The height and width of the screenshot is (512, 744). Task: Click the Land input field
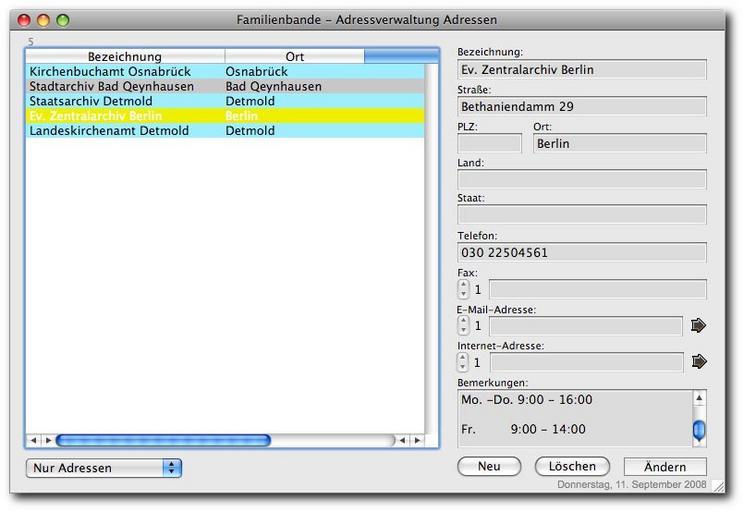click(582, 179)
